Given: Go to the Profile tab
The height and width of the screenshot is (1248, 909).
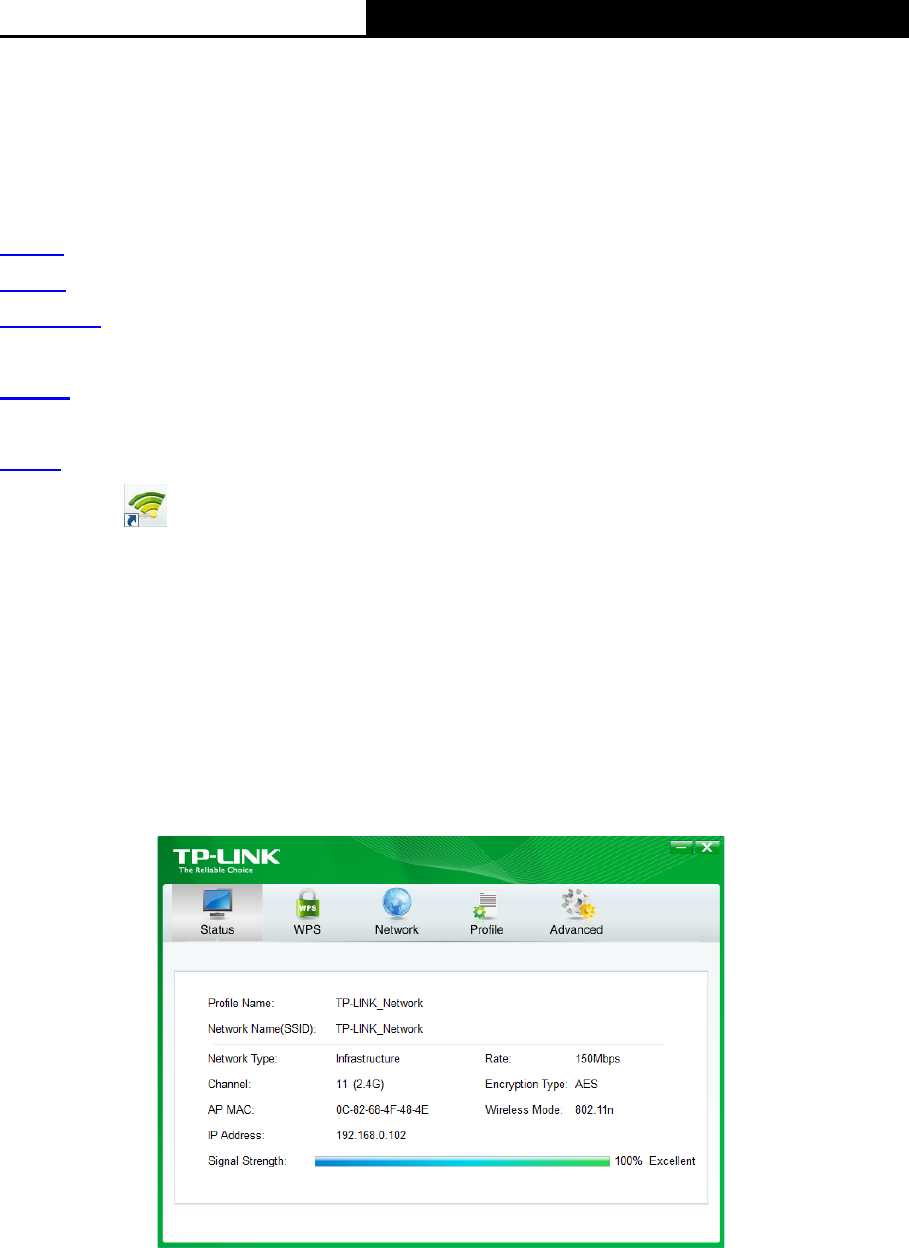Looking at the screenshot, I should click(487, 912).
